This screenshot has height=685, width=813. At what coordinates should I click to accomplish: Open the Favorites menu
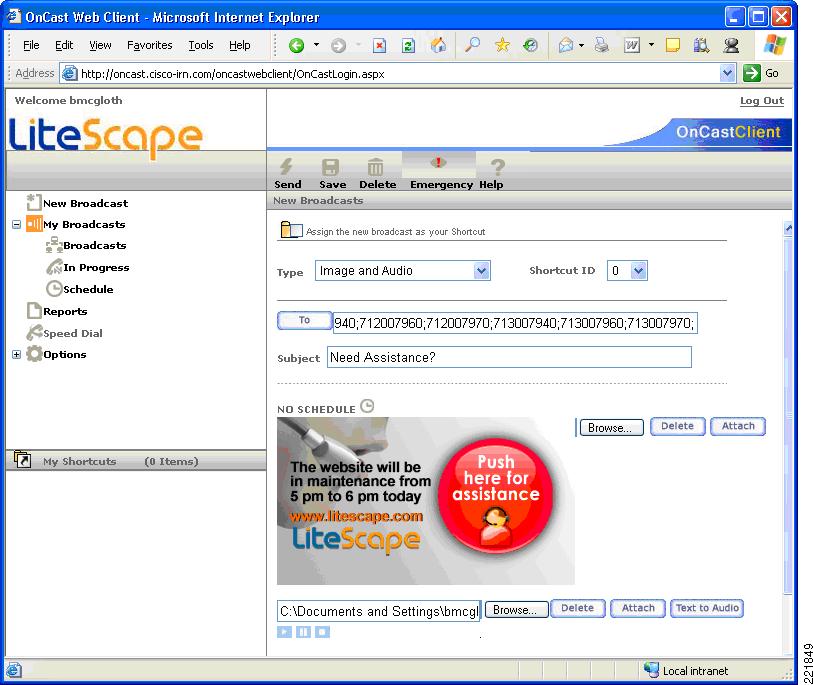[x=149, y=45]
